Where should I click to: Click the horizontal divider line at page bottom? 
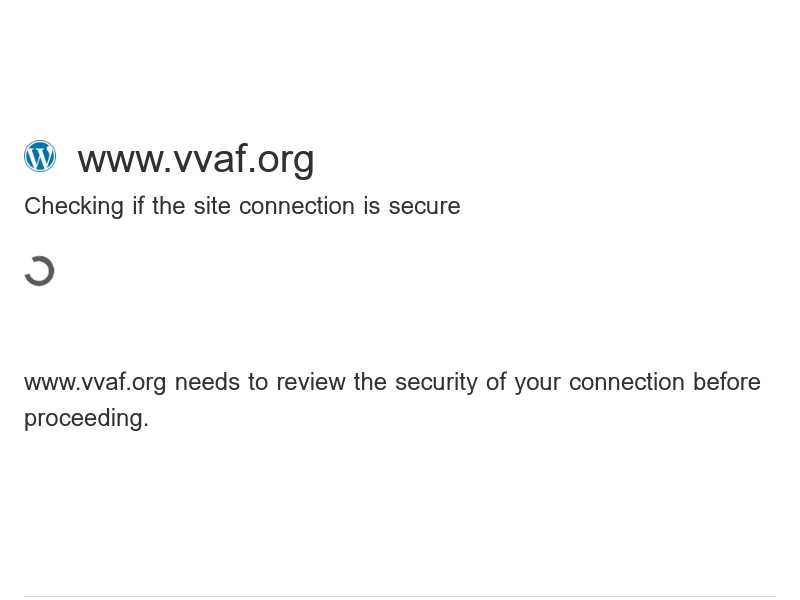(x=400, y=596)
